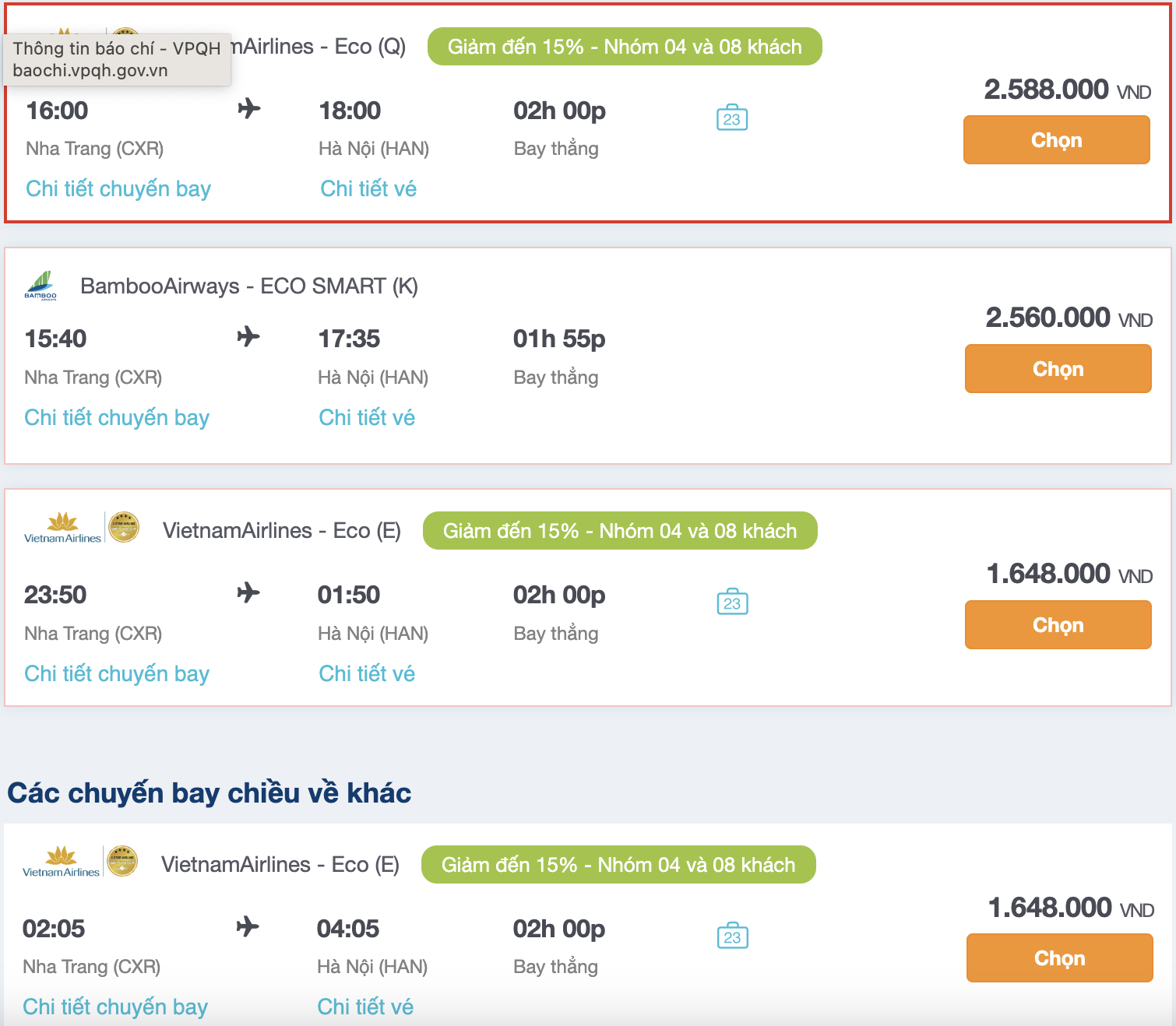Click the airplane icon on the 02:05 return flight

248,927
